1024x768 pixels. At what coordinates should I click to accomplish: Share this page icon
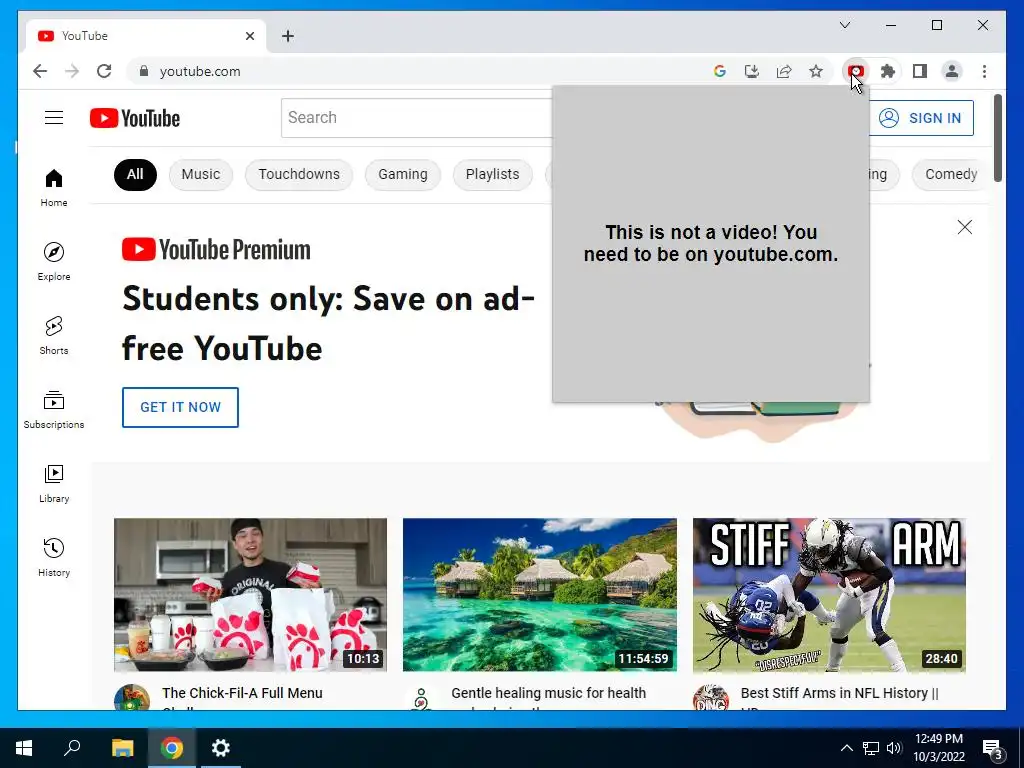(x=784, y=71)
